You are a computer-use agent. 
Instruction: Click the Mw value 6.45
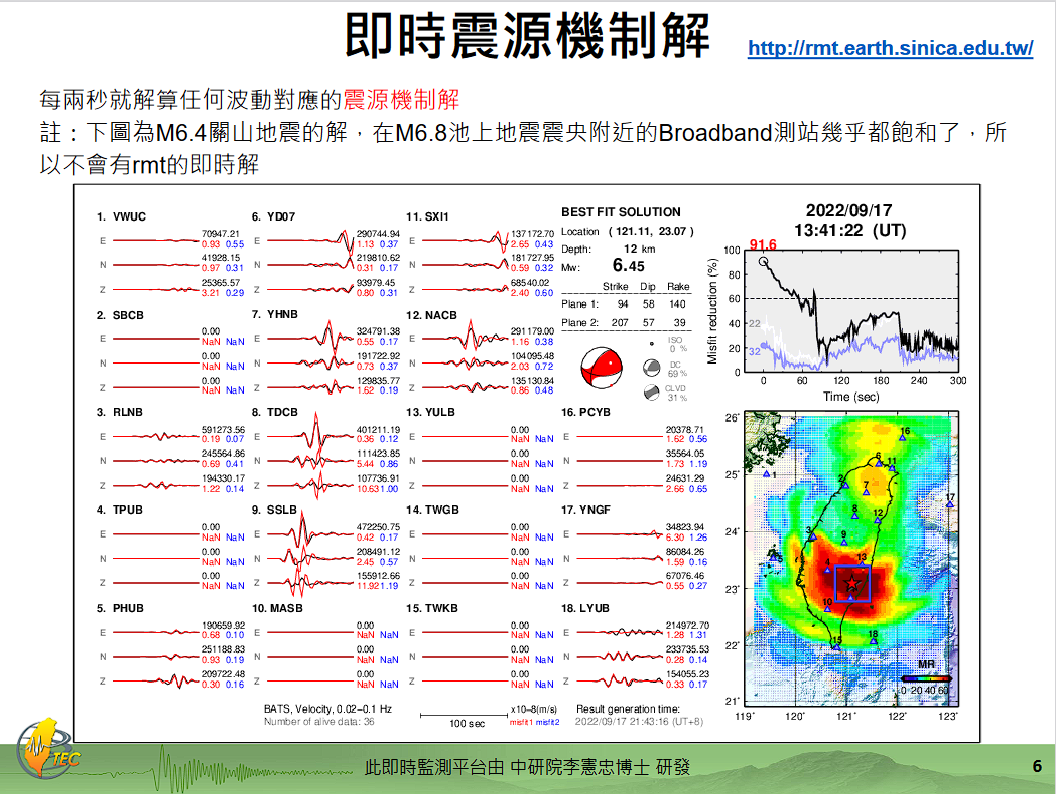pos(628,266)
